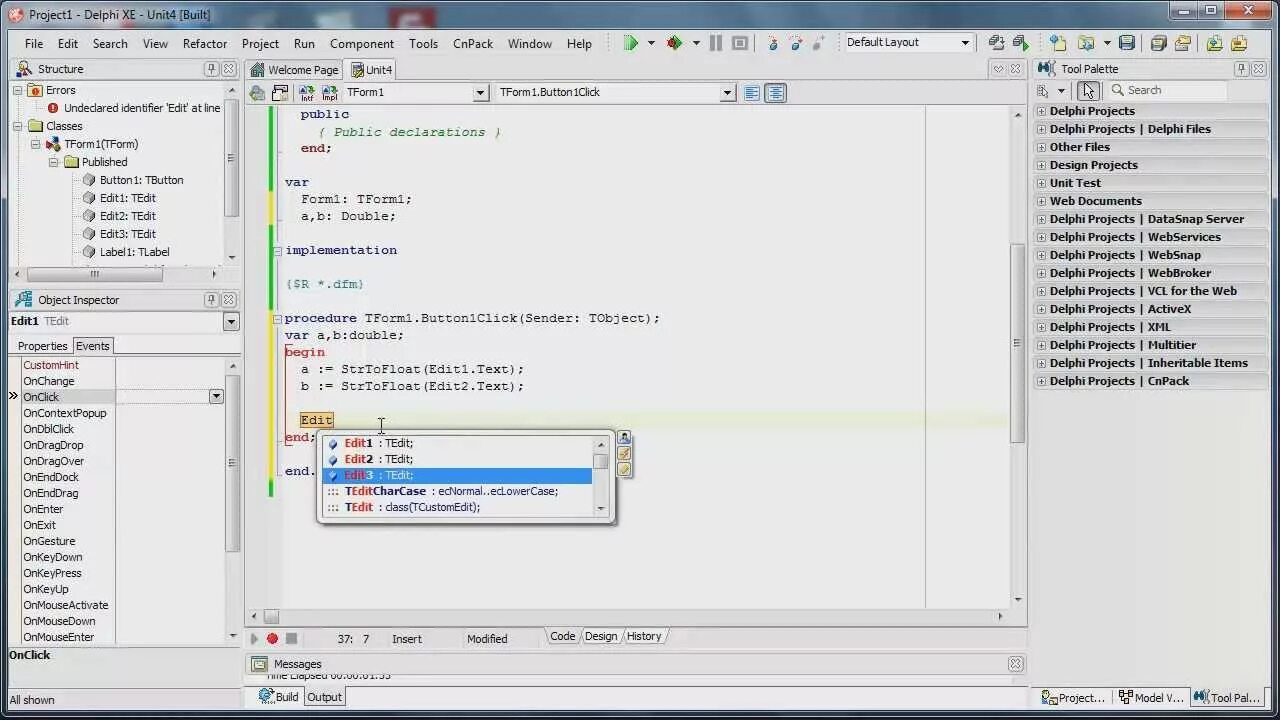
Task: Collapse the Errors node in Structure
Action: tap(18, 90)
